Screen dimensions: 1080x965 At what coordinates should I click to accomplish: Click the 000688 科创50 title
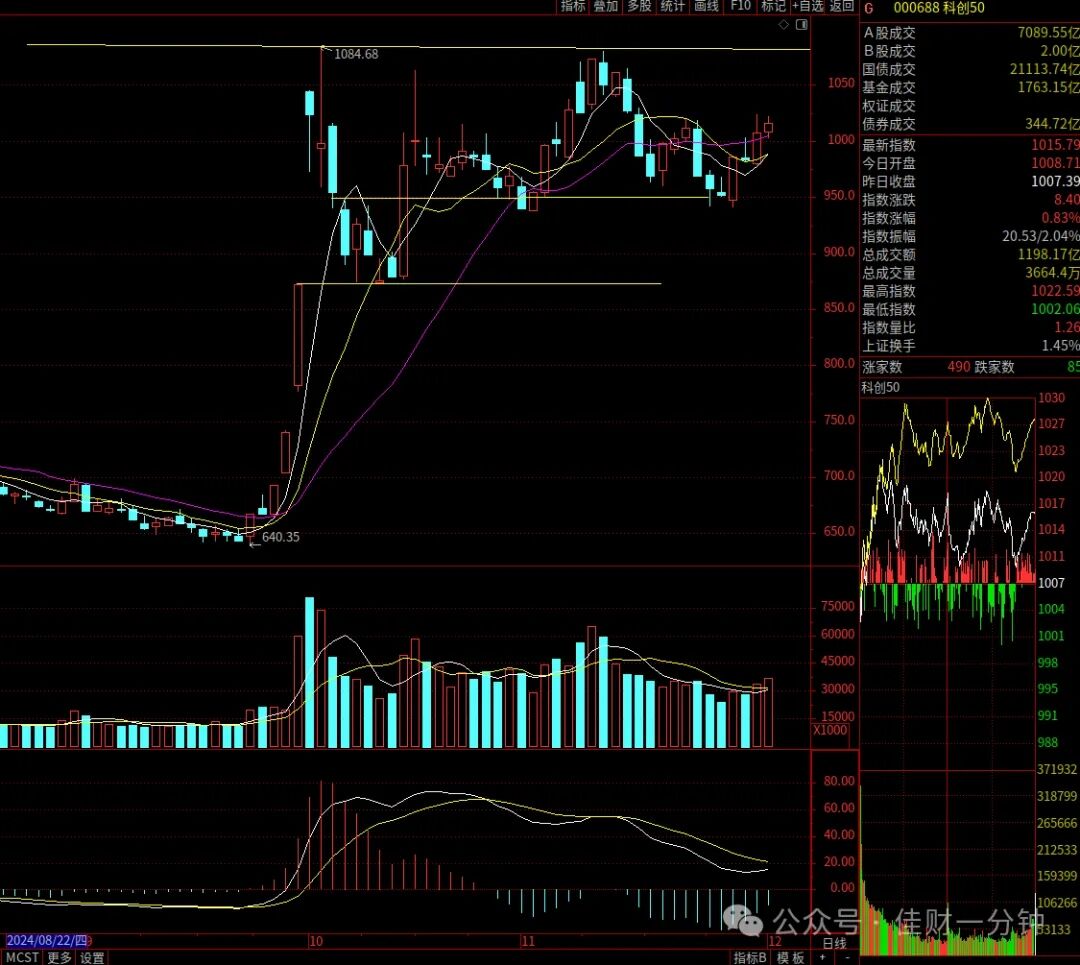tap(939, 8)
